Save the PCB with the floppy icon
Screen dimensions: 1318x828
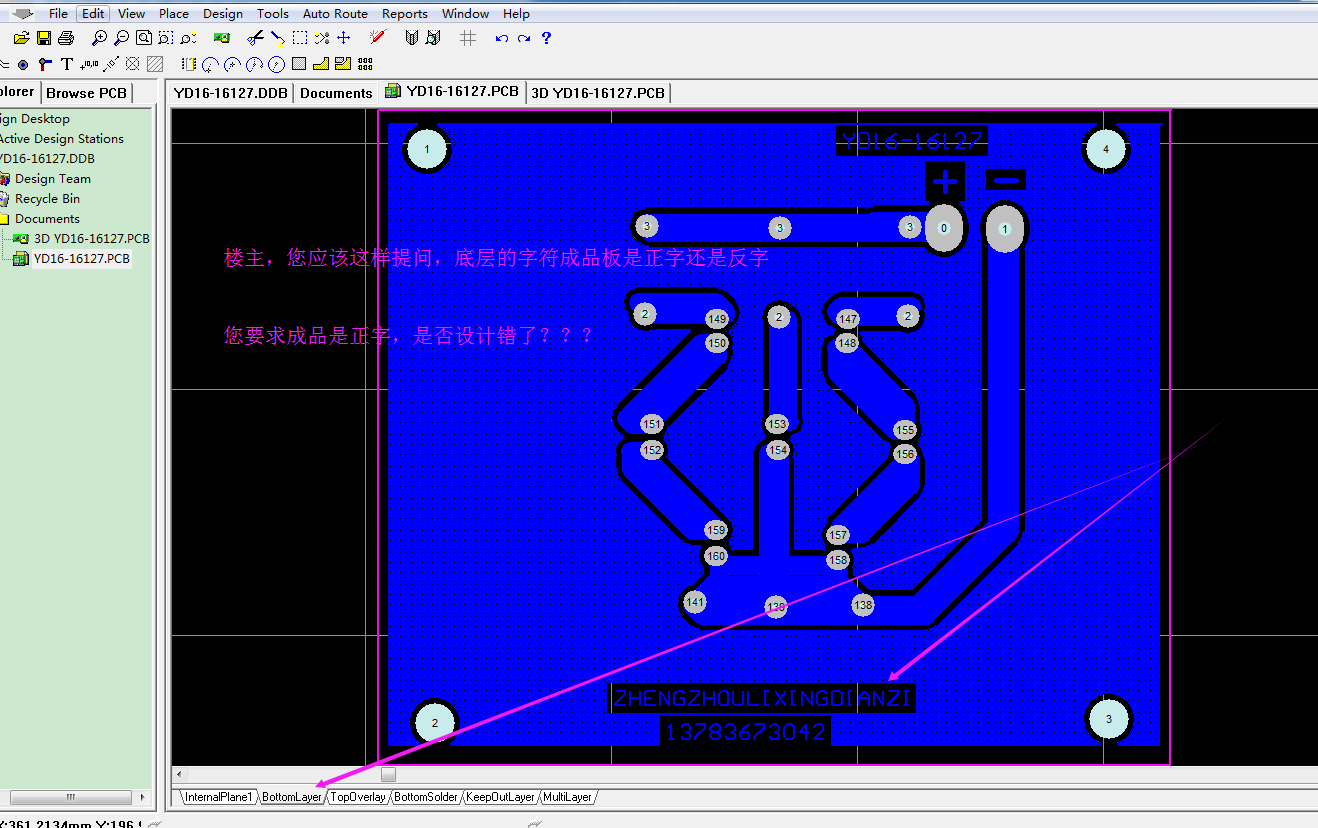(x=44, y=38)
